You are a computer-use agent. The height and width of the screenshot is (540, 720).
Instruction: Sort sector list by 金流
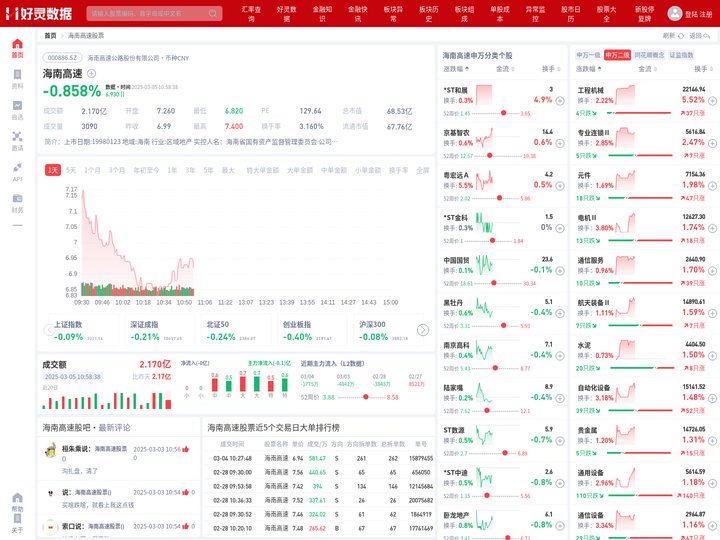pos(647,69)
